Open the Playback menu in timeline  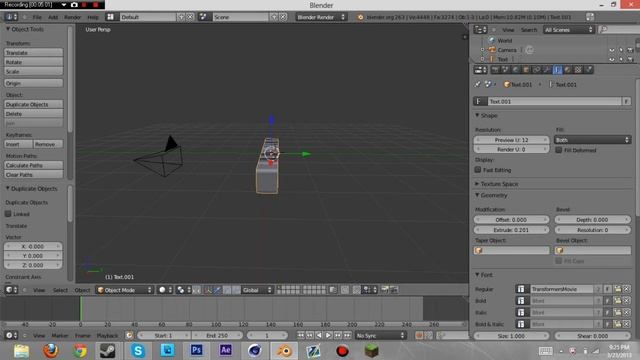[x=107, y=336]
